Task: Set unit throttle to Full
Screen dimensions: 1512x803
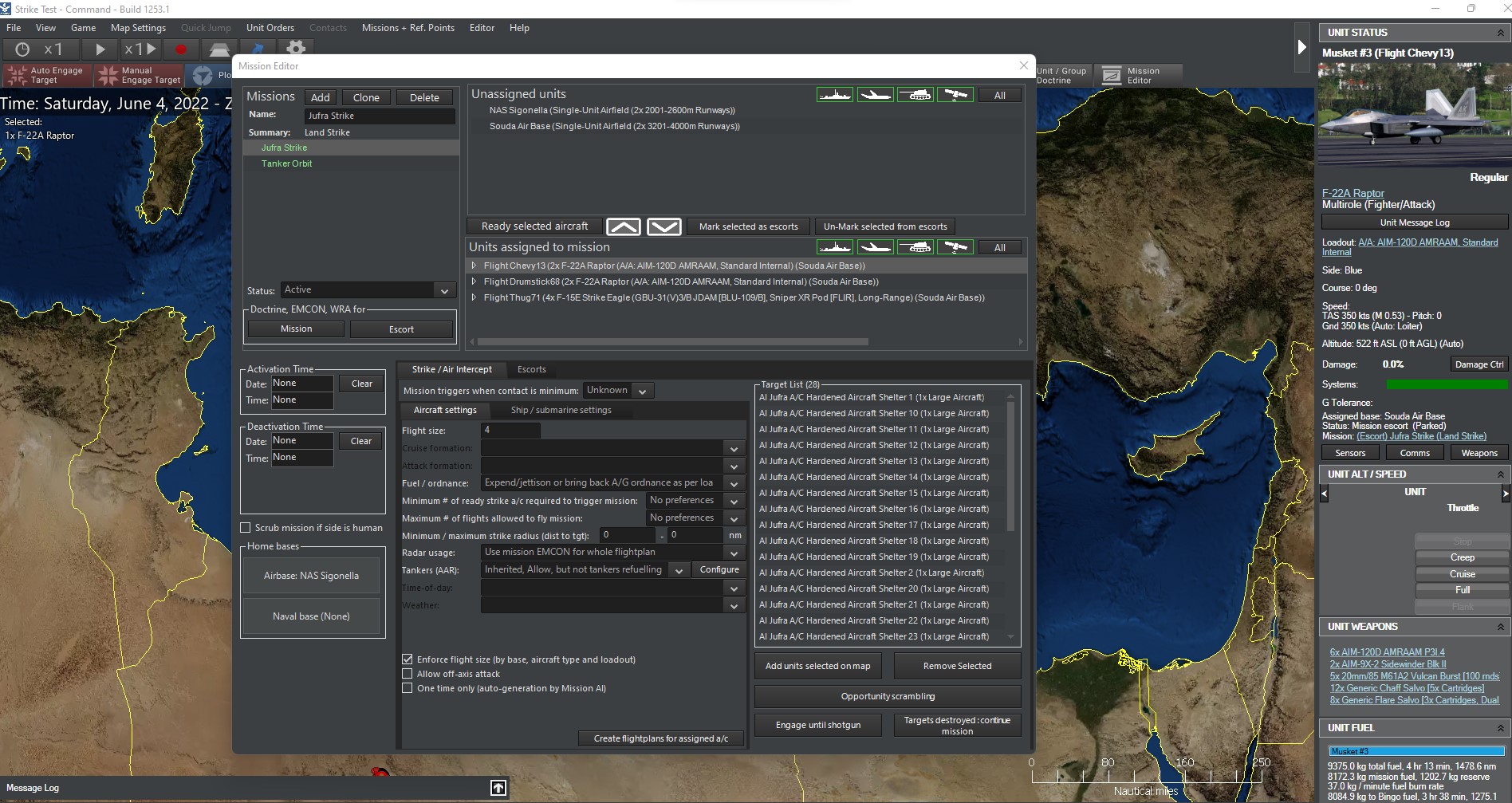Action: coord(1462,590)
